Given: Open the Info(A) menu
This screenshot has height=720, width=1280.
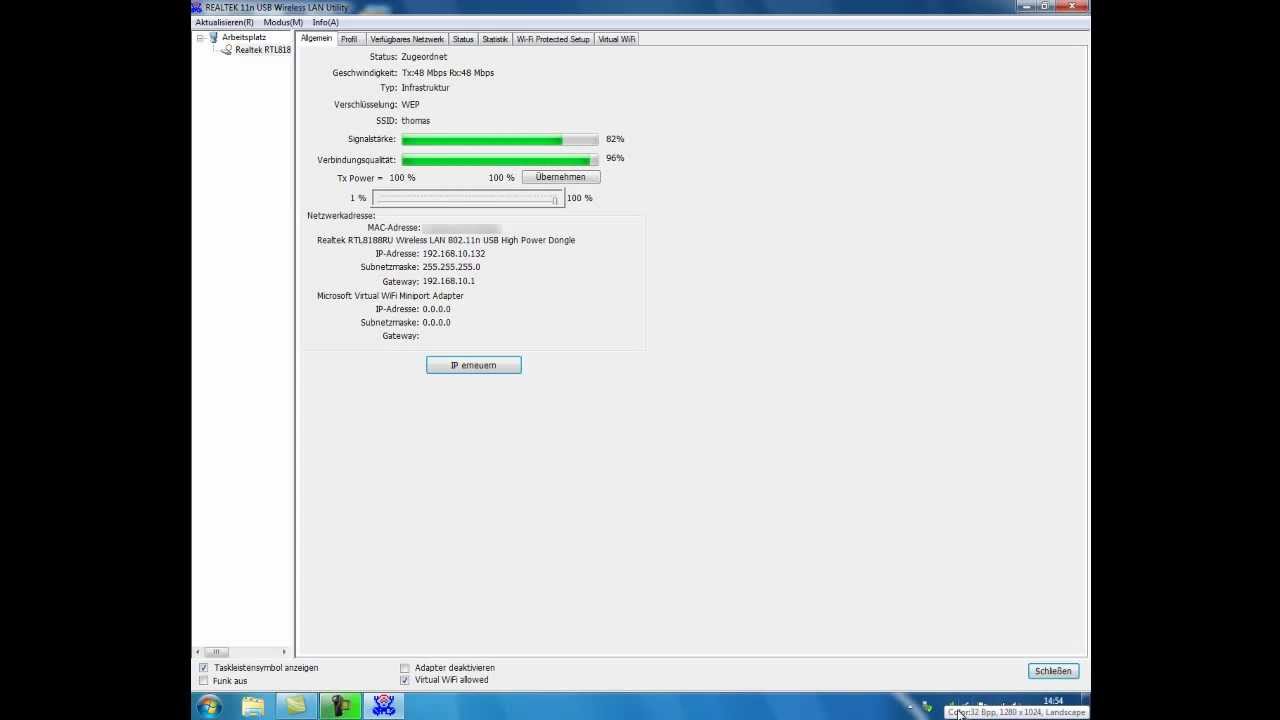Looking at the screenshot, I should (x=325, y=22).
